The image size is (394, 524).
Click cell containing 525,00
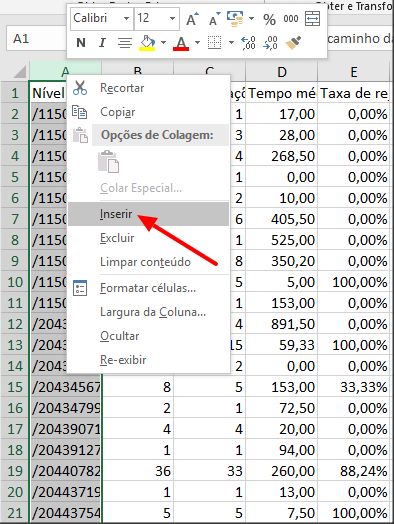click(282, 240)
